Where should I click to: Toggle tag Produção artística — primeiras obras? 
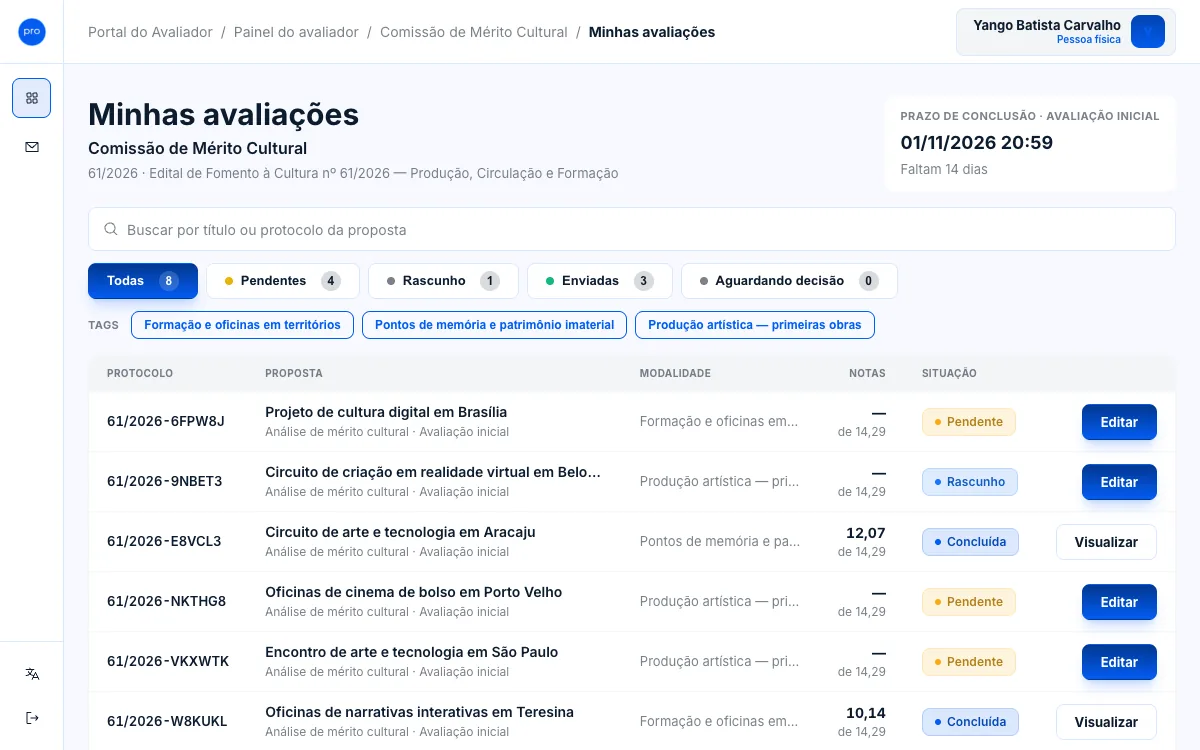tap(755, 325)
